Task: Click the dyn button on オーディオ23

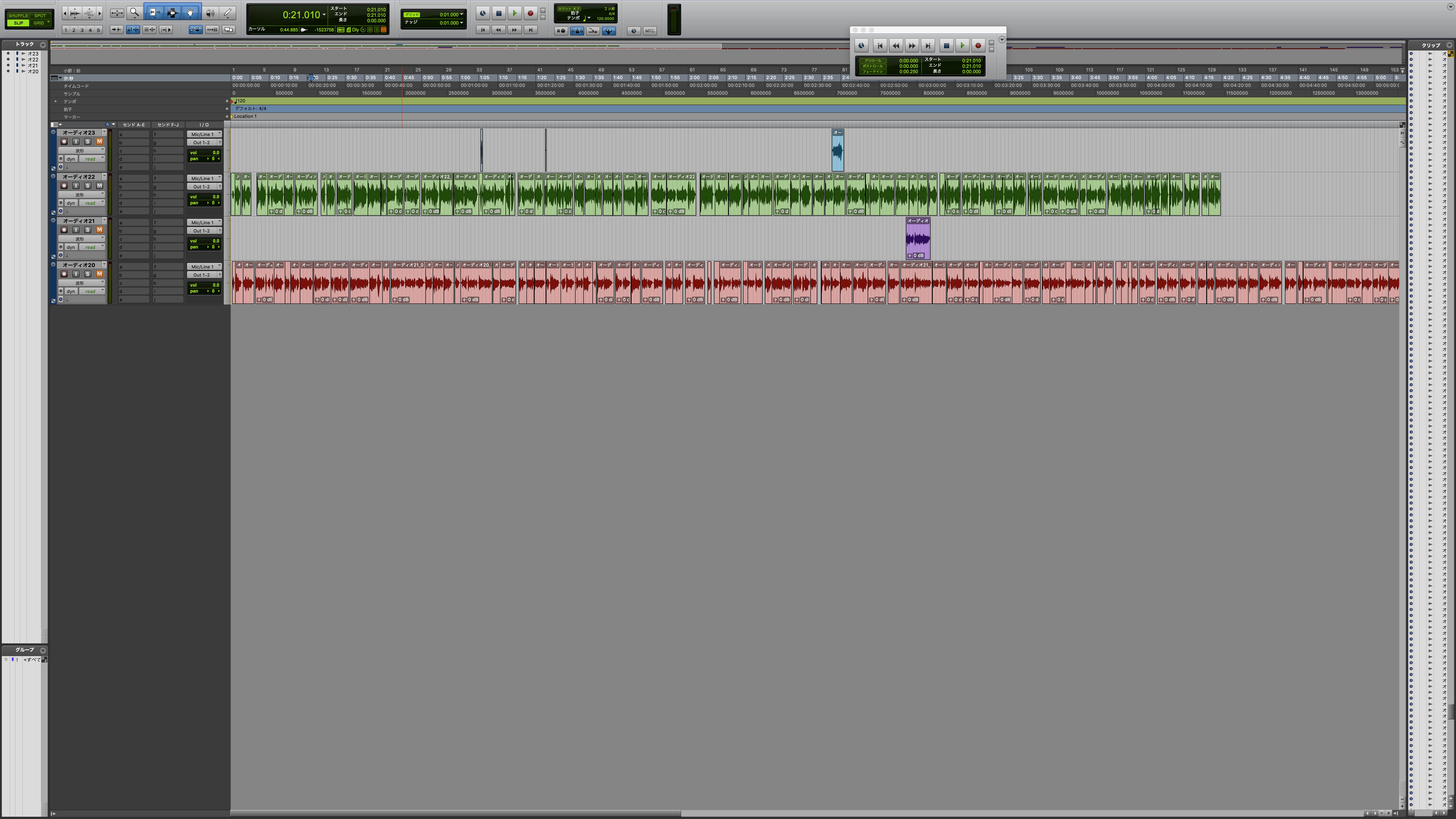Action: click(x=71, y=159)
